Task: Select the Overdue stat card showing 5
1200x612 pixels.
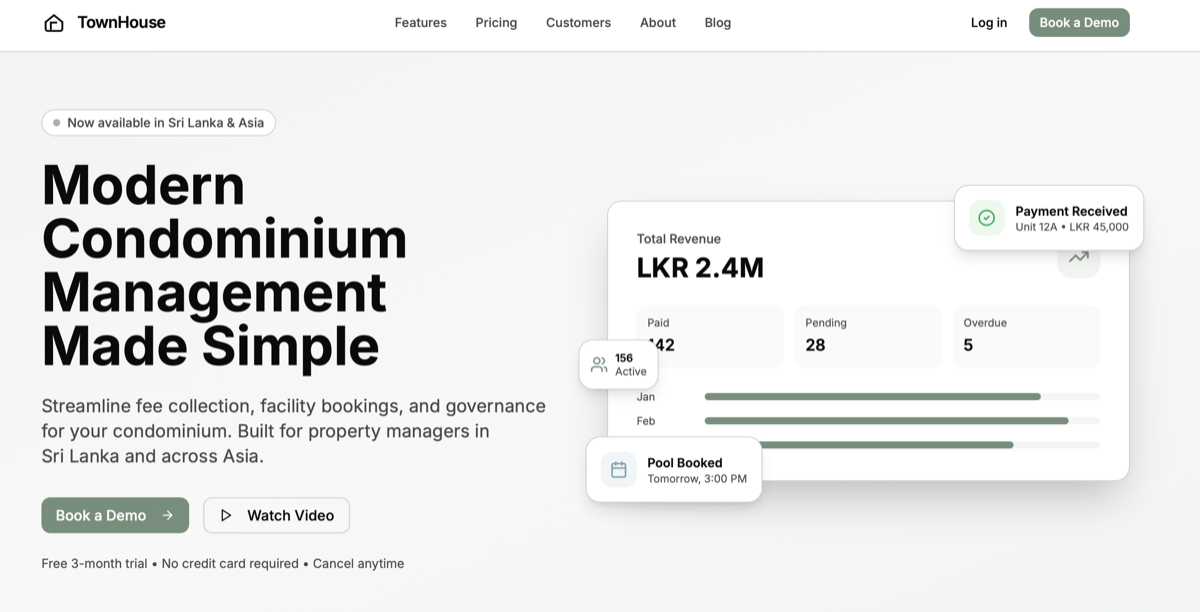Action: (1025, 336)
